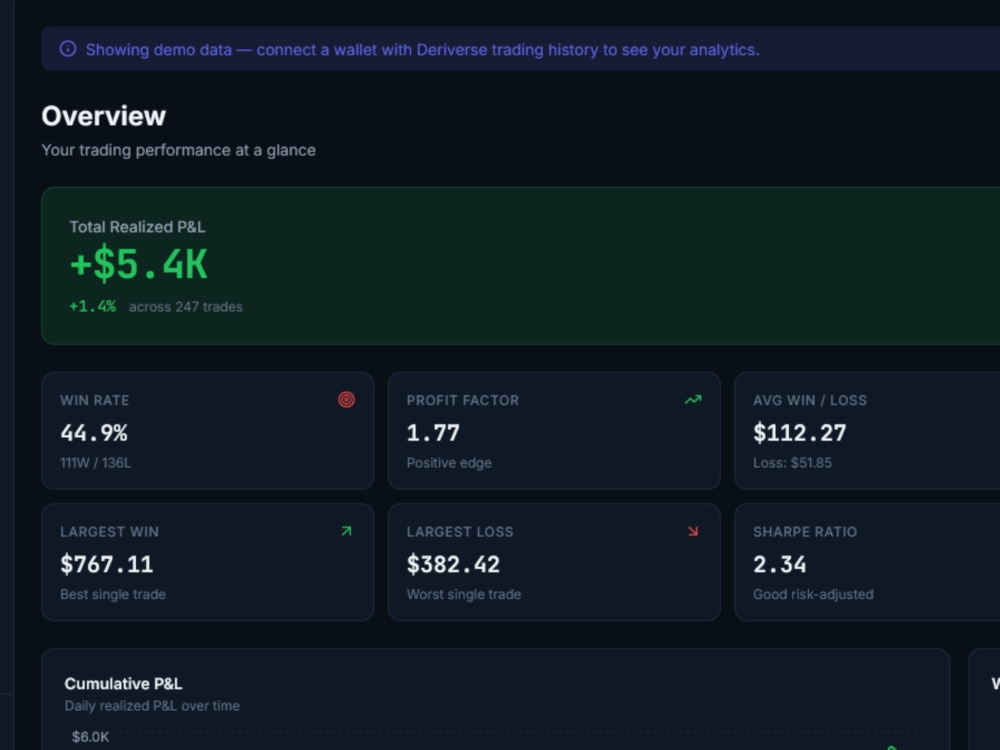Image resolution: width=1000 pixels, height=750 pixels.
Task: Click the Overview heading
Action: 103,116
